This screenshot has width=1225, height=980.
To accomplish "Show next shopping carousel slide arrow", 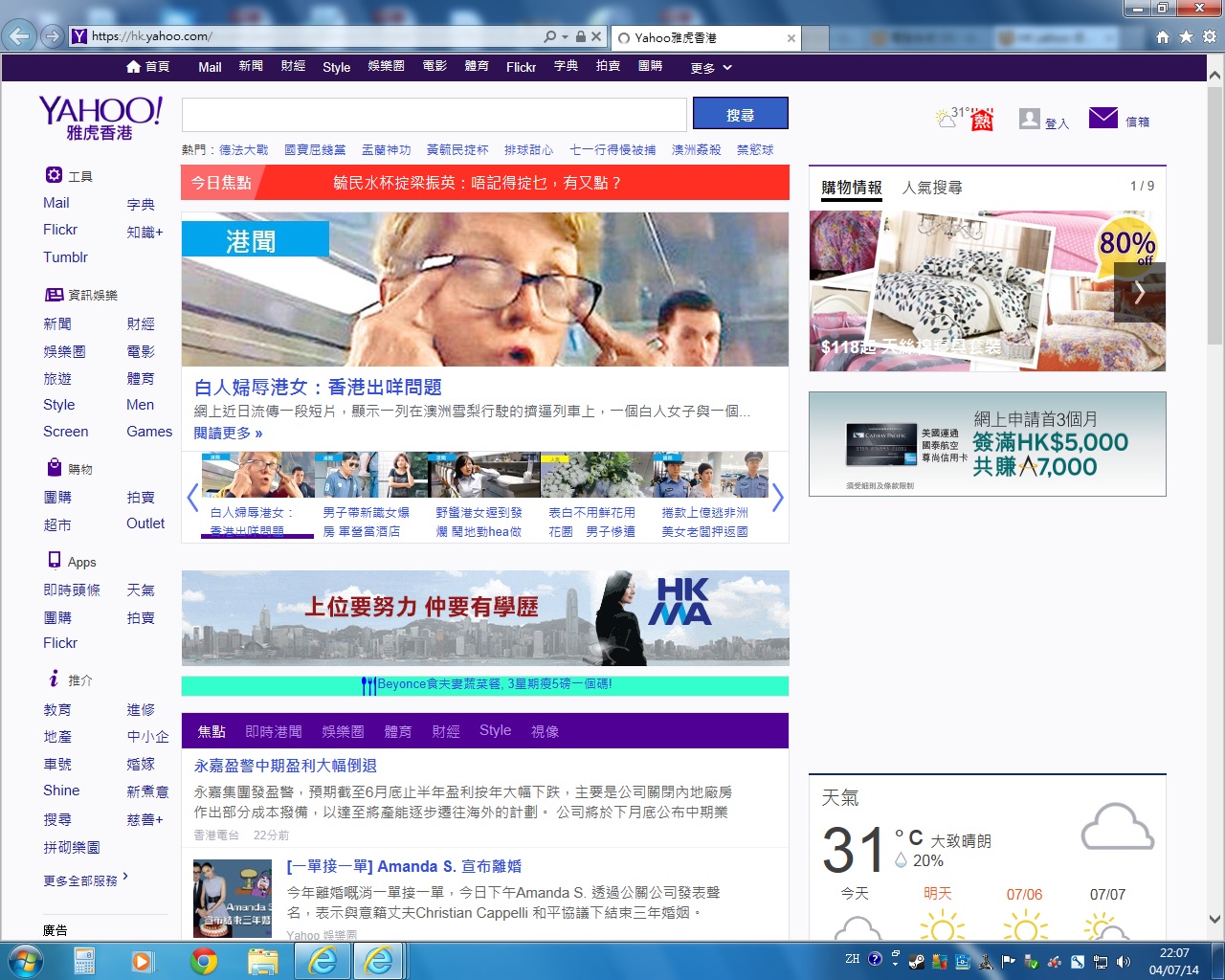I will 1140,293.
